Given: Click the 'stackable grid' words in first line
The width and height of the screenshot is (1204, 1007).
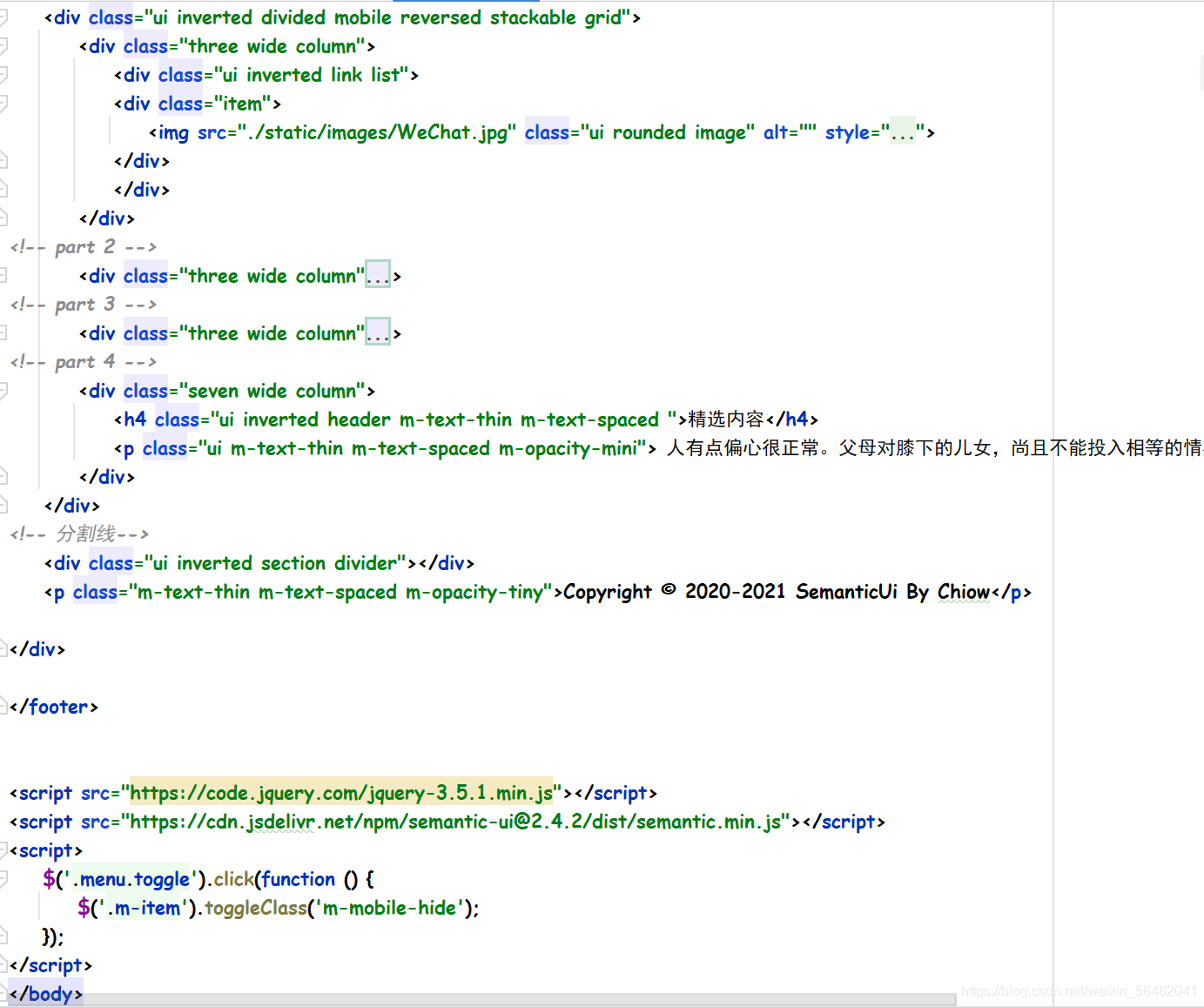Looking at the screenshot, I should [x=555, y=17].
